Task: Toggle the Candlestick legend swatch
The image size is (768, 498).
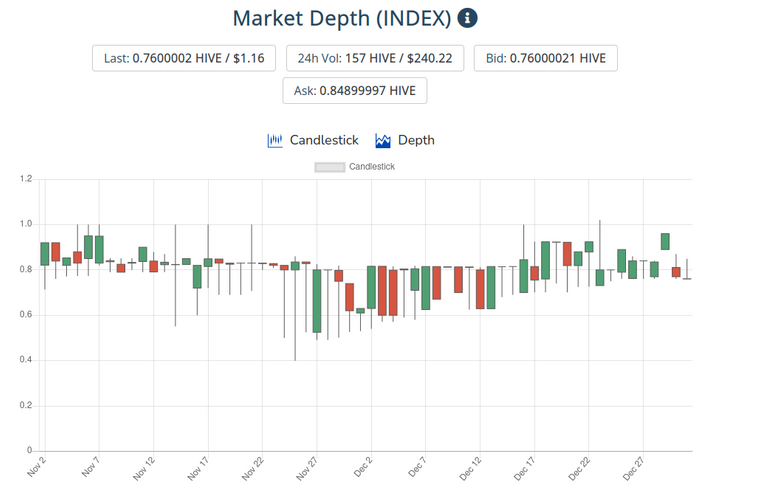Action: (330, 167)
